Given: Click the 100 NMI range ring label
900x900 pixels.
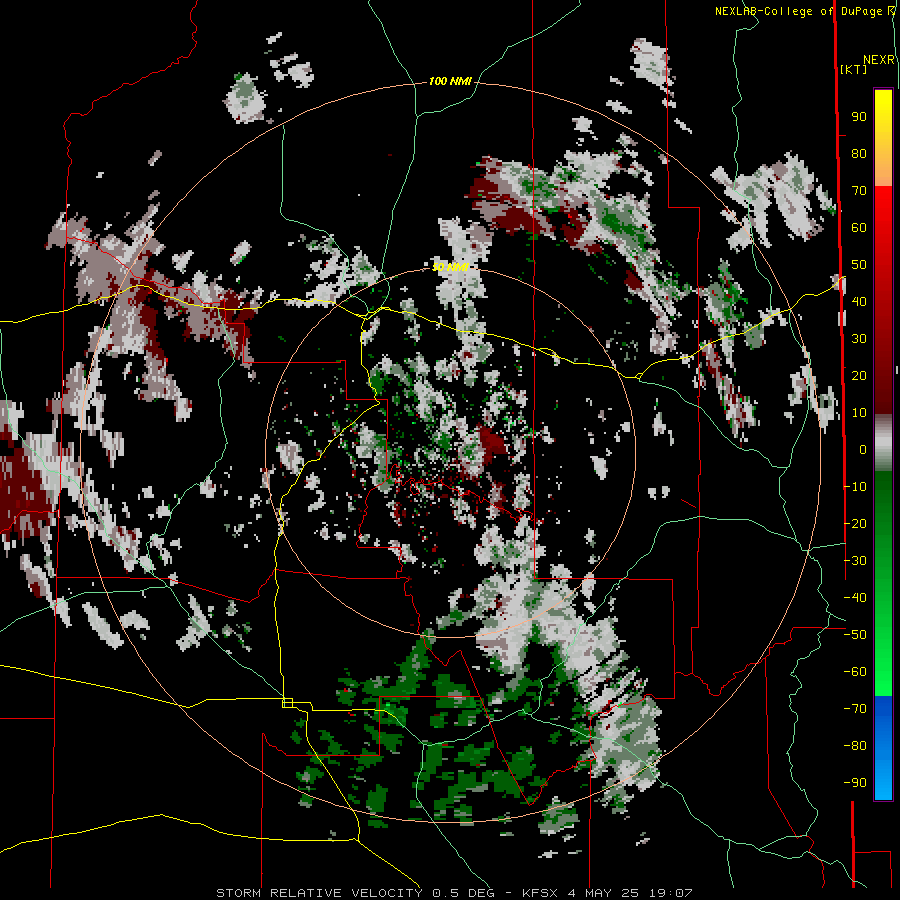Looking at the screenshot, I should [x=450, y=82].
